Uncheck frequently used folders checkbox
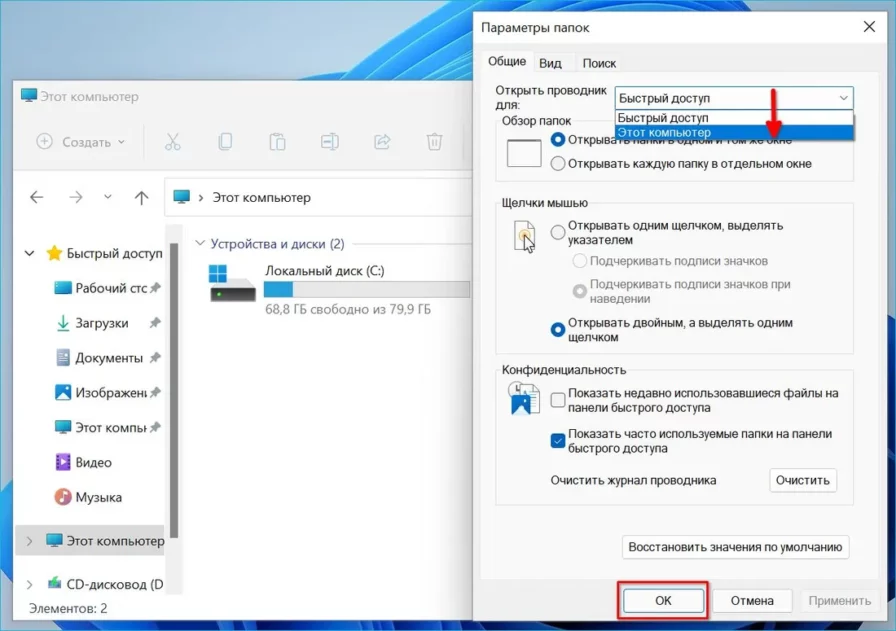This screenshot has height=631, width=896. pyautogui.click(x=558, y=440)
